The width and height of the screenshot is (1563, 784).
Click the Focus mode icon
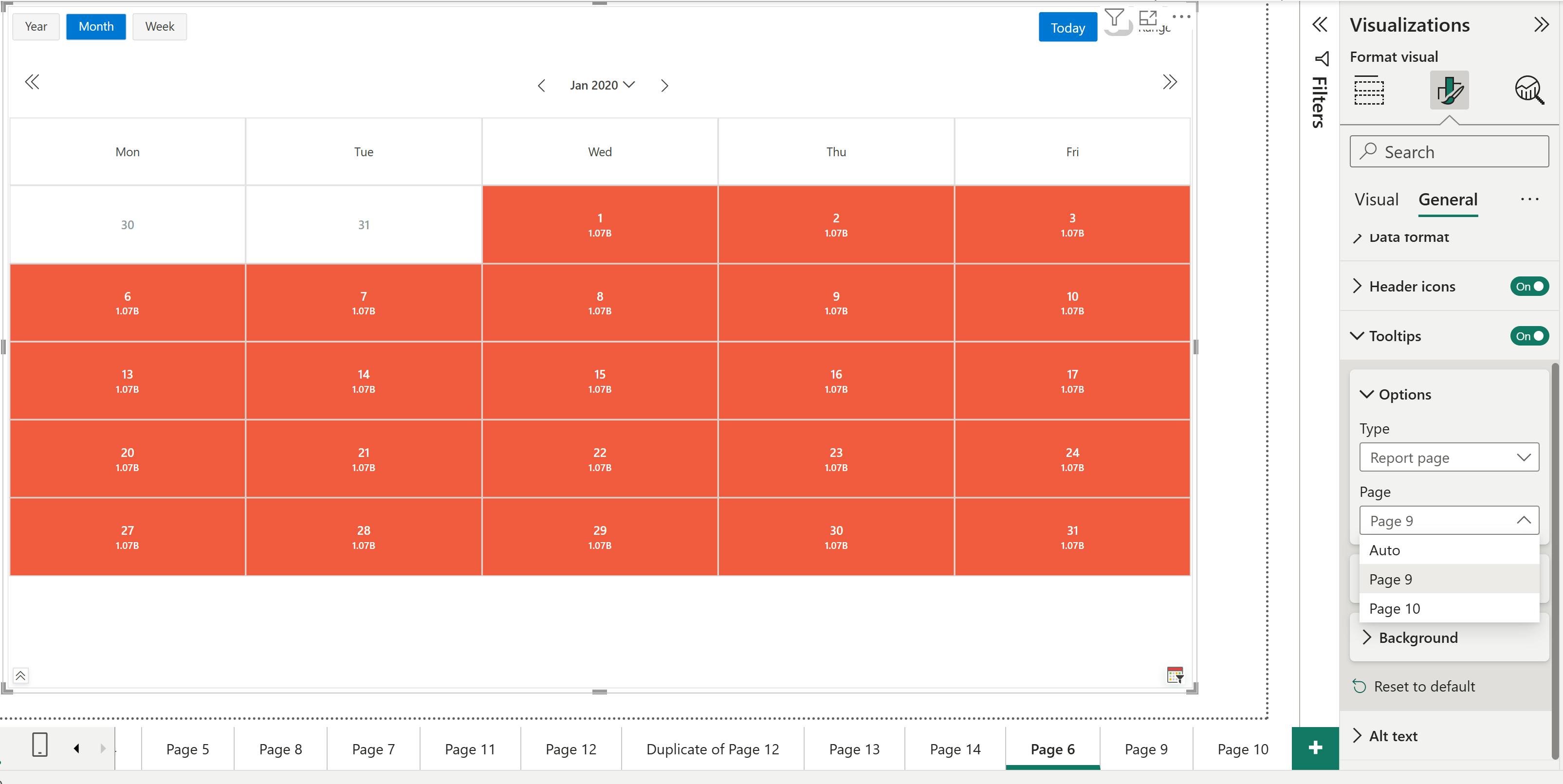(1148, 18)
